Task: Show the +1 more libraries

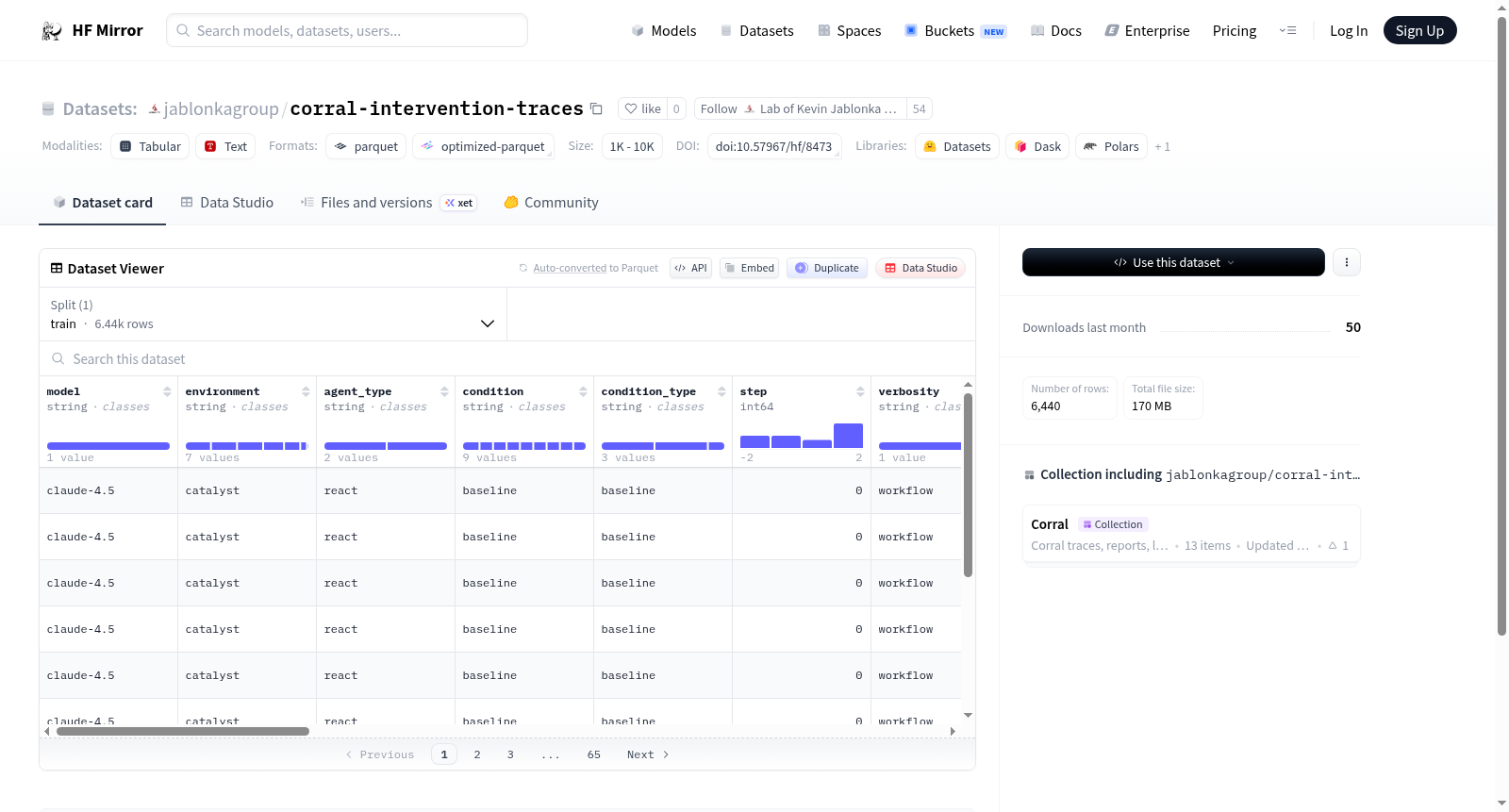Action: pyautogui.click(x=1162, y=147)
